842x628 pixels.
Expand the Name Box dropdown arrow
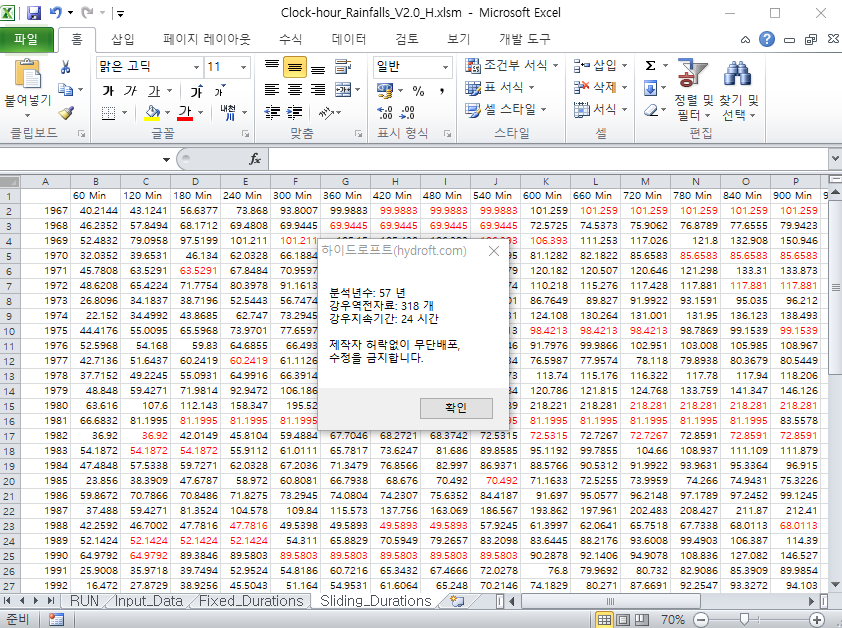(166, 160)
